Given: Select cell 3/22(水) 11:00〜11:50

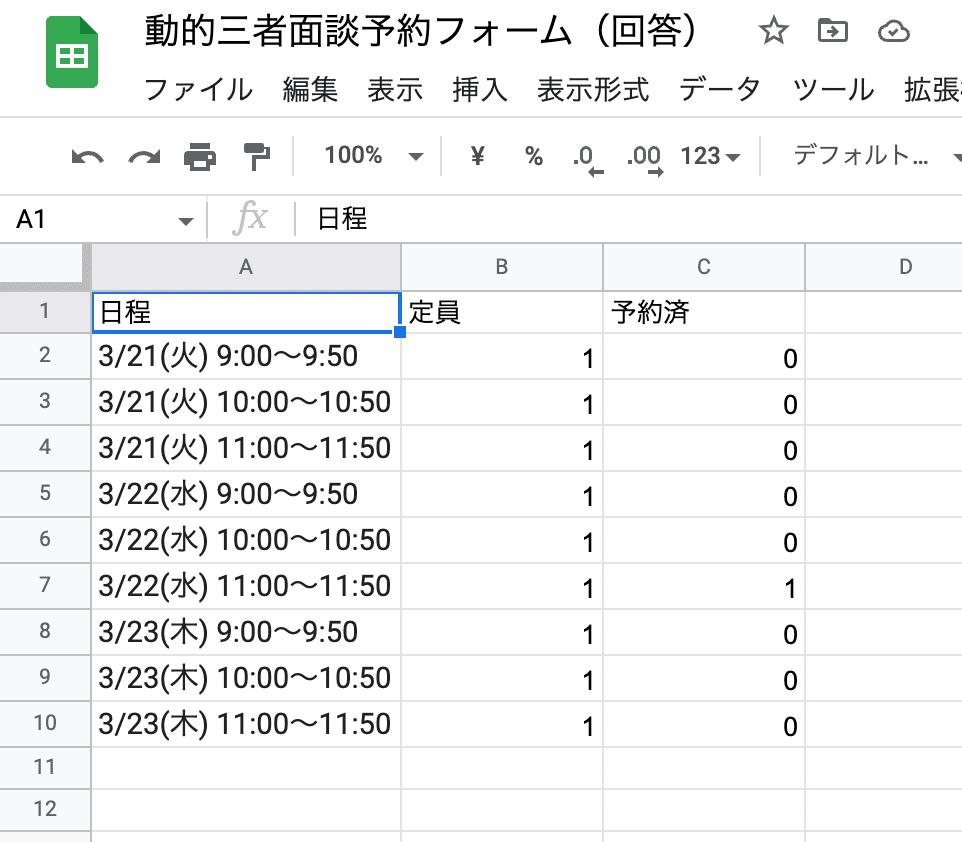Looking at the screenshot, I should (246, 586).
